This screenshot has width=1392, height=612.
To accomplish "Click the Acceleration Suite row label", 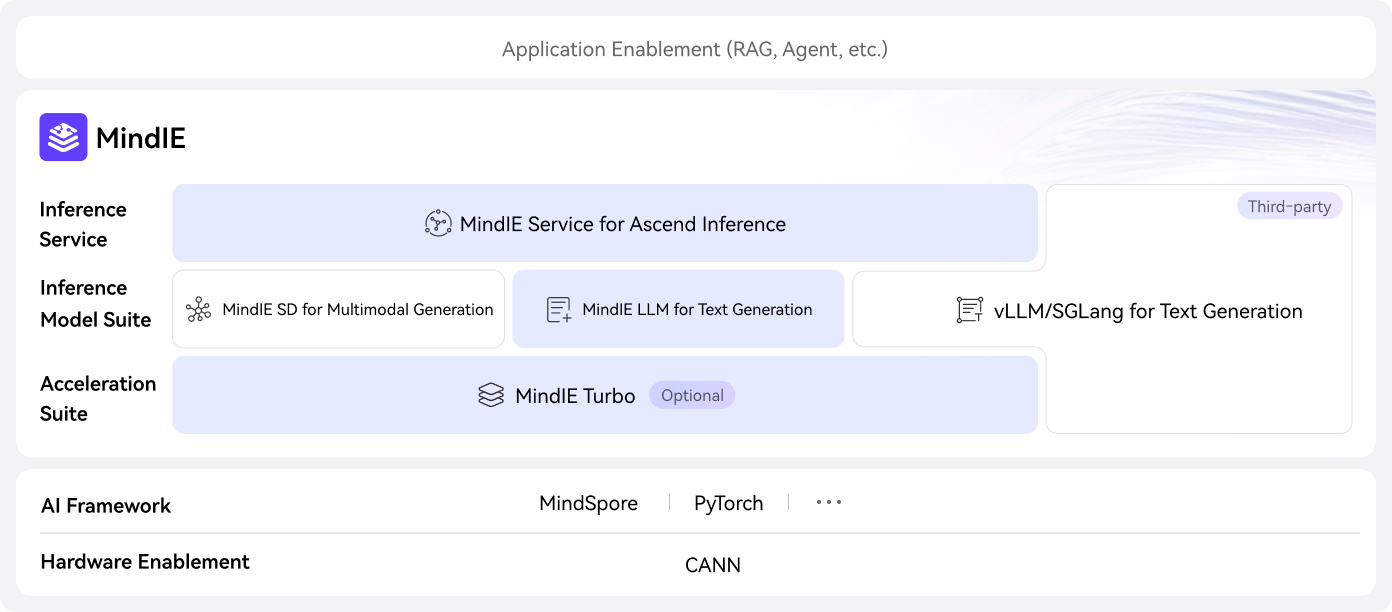I will [98, 398].
